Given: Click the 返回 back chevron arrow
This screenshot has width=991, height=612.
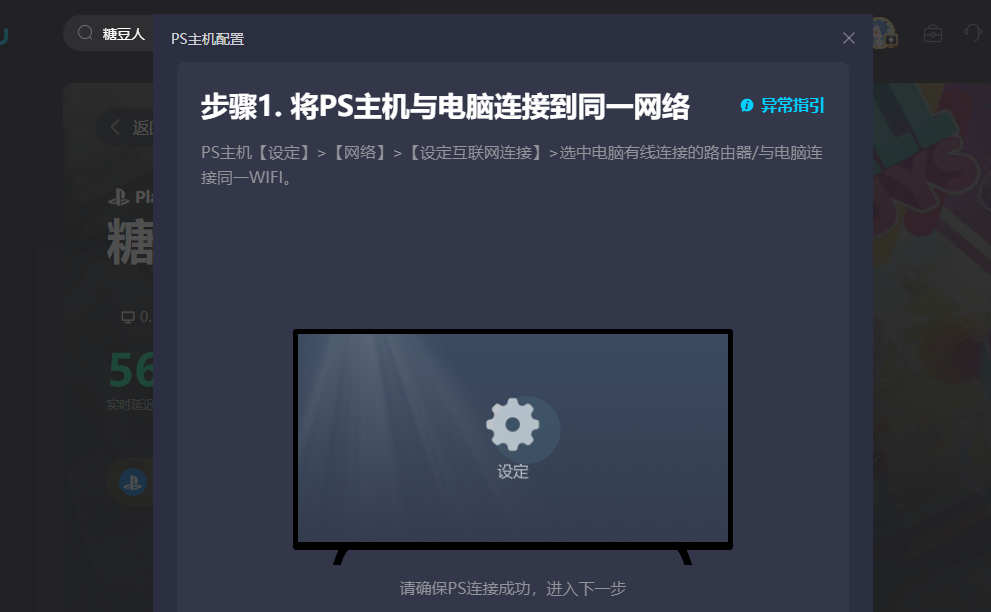Looking at the screenshot, I should (115, 127).
